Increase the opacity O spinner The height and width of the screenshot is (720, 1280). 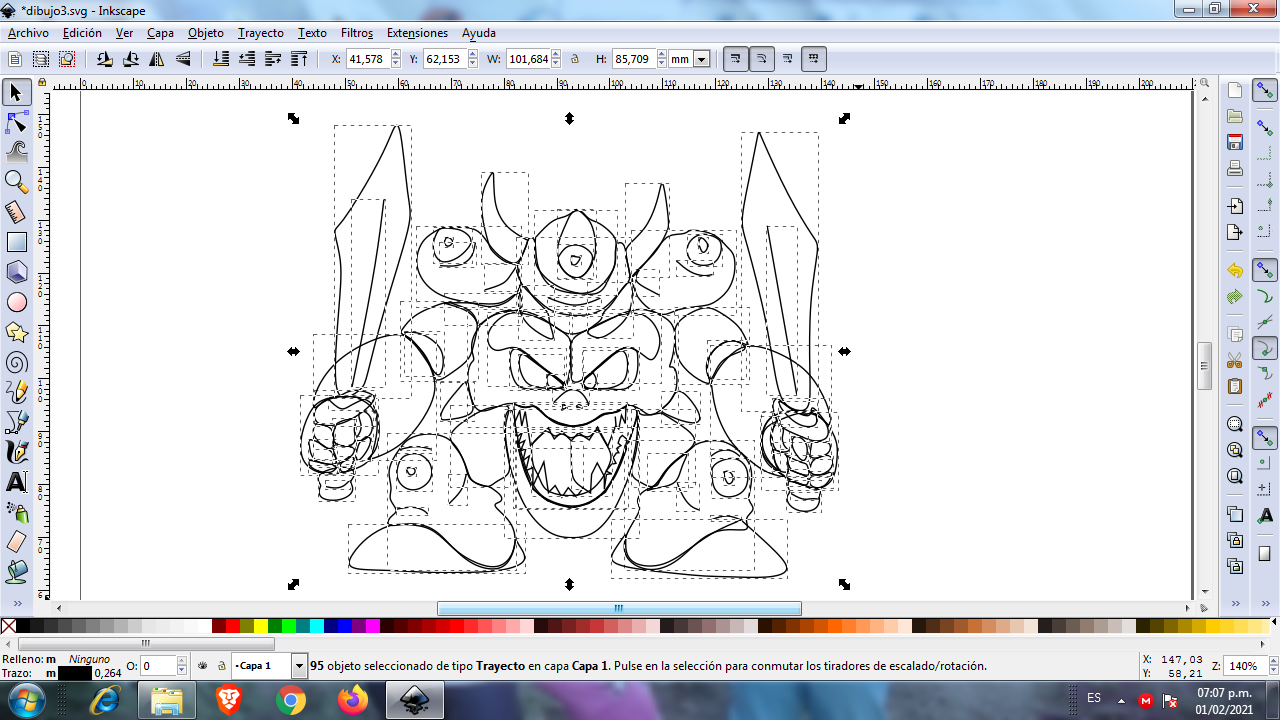[x=182, y=661]
